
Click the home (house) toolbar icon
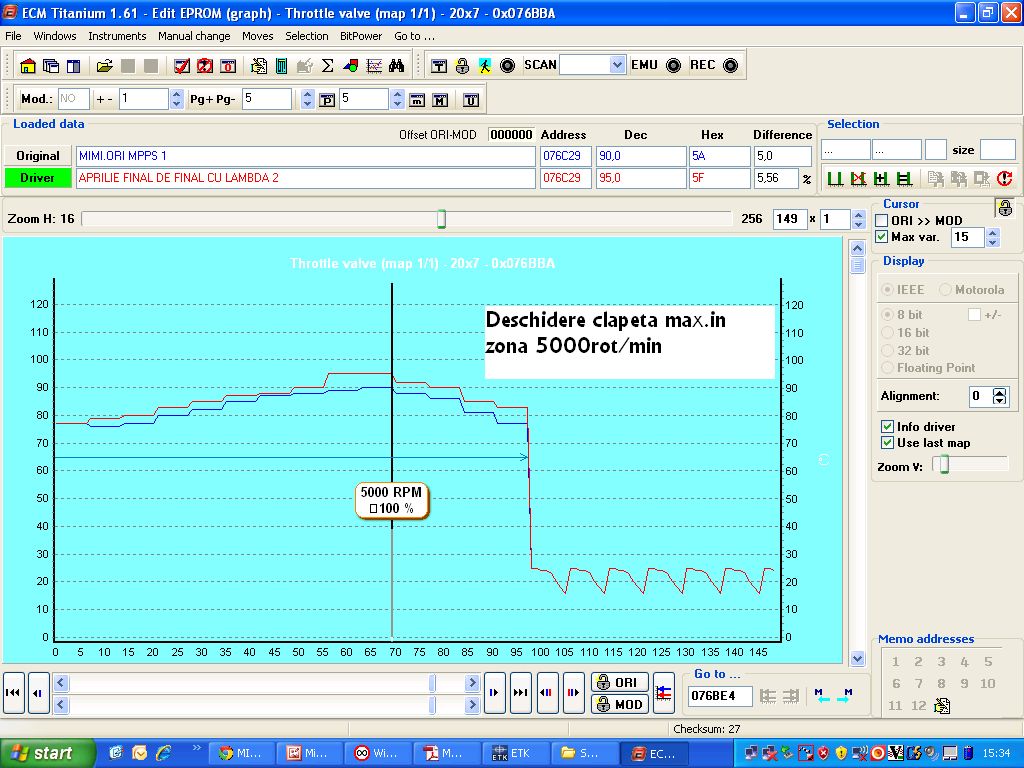(28, 66)
